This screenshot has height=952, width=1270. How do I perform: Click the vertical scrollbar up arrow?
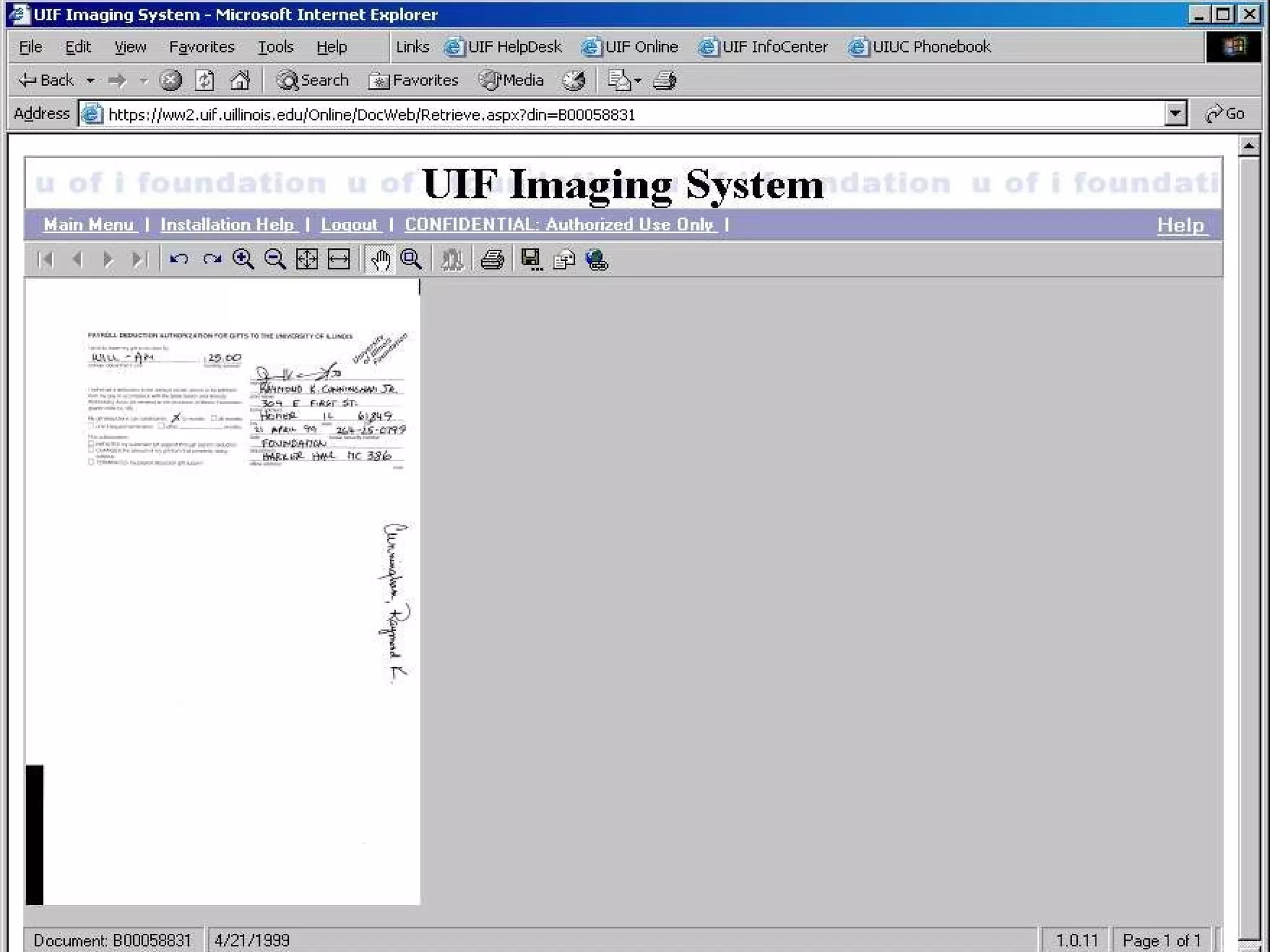pyautogui.click(x=1248, y=146)
